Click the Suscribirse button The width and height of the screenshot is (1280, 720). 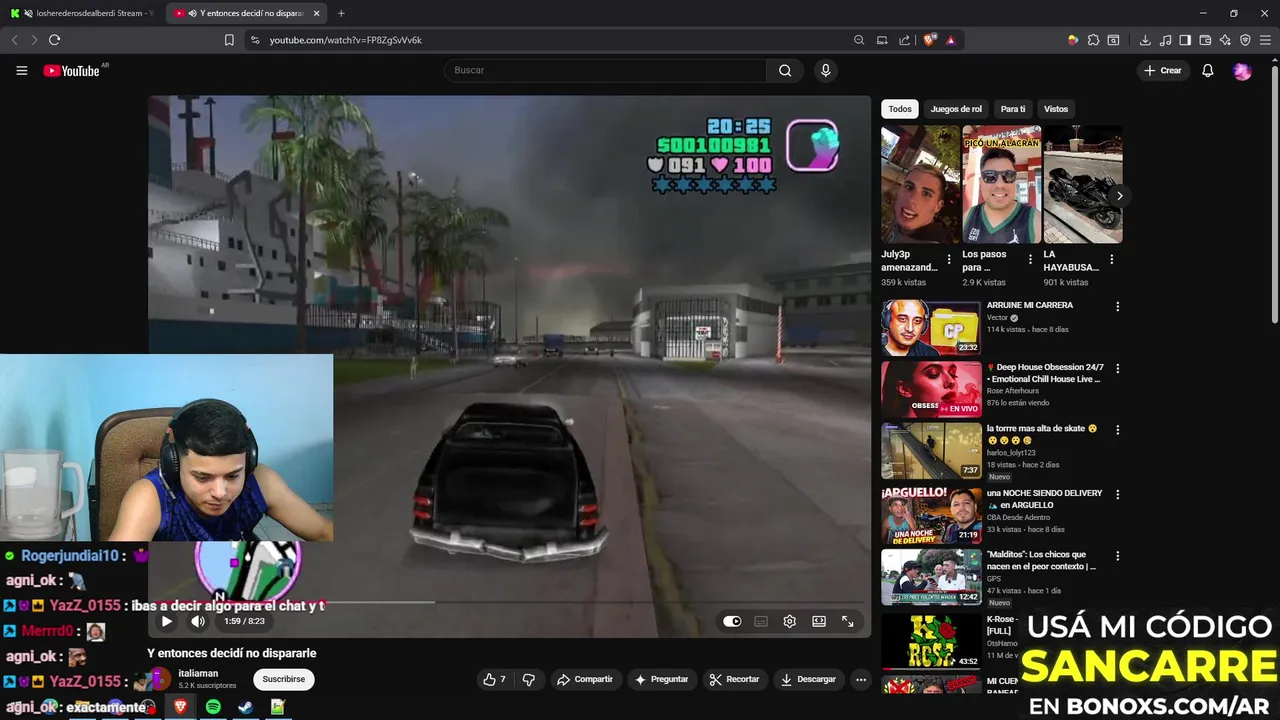coord(284,679)
